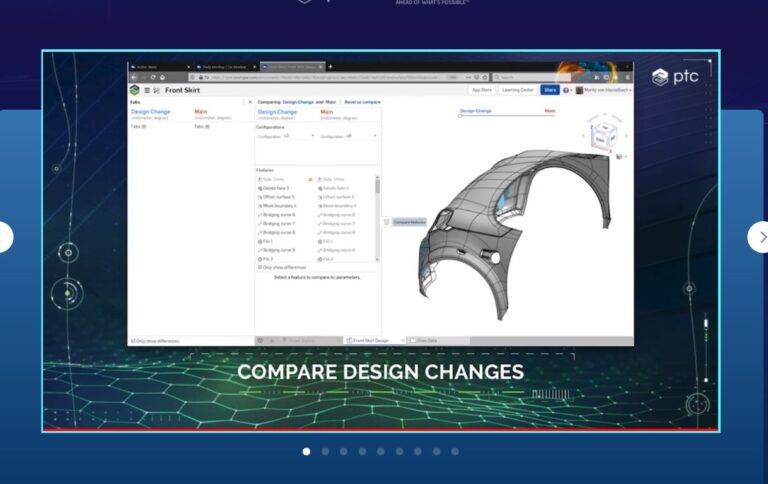The image size is (768, 484).
Task: Open the App Store button
Action: click(x=482, y=90)
